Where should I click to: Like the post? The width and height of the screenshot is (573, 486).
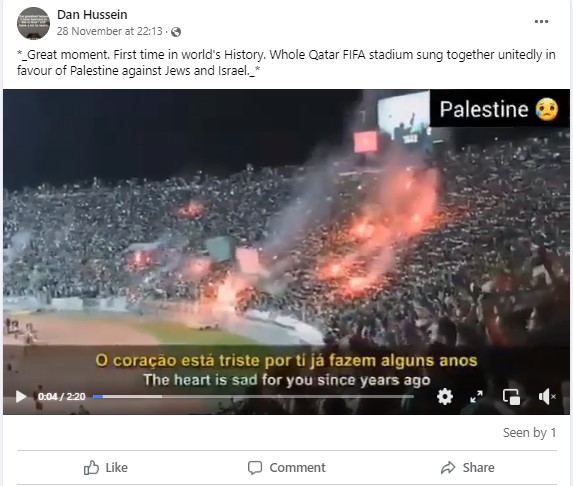(106, 467)
